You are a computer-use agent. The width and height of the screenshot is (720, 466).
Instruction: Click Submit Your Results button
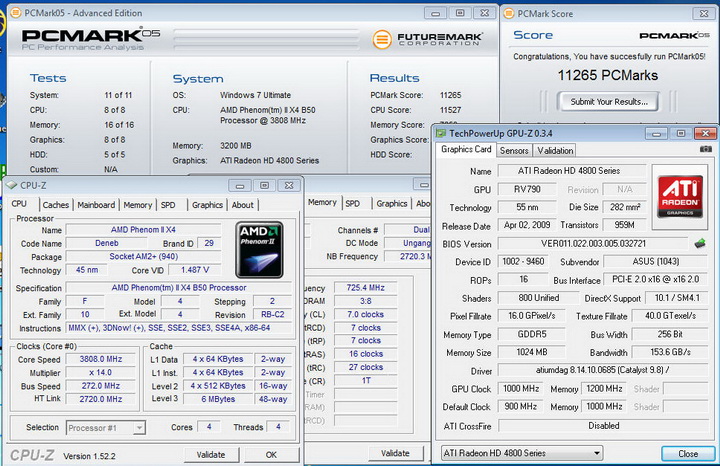(x=609, y=101)
